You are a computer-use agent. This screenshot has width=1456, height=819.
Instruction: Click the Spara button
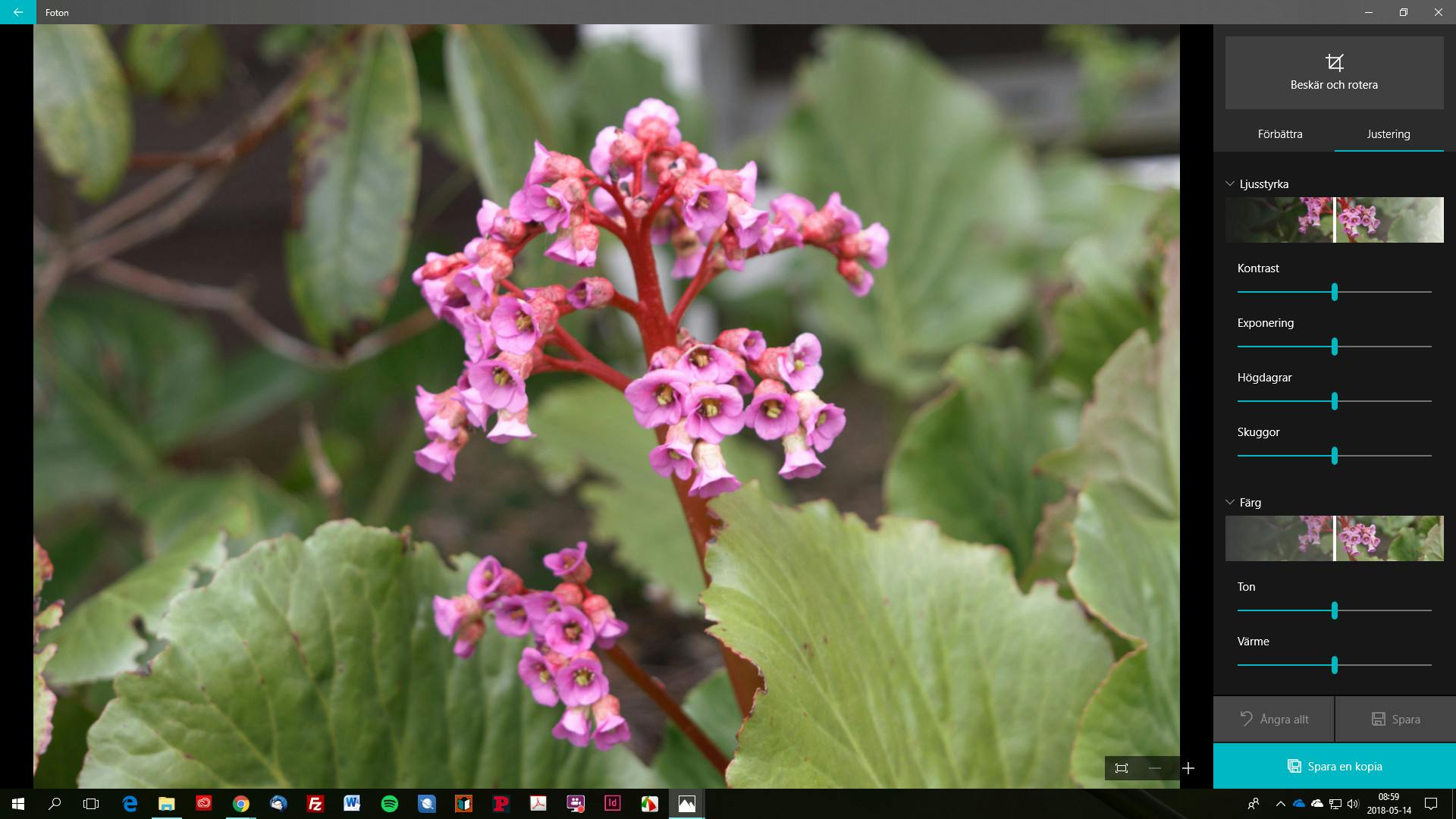1395,719
